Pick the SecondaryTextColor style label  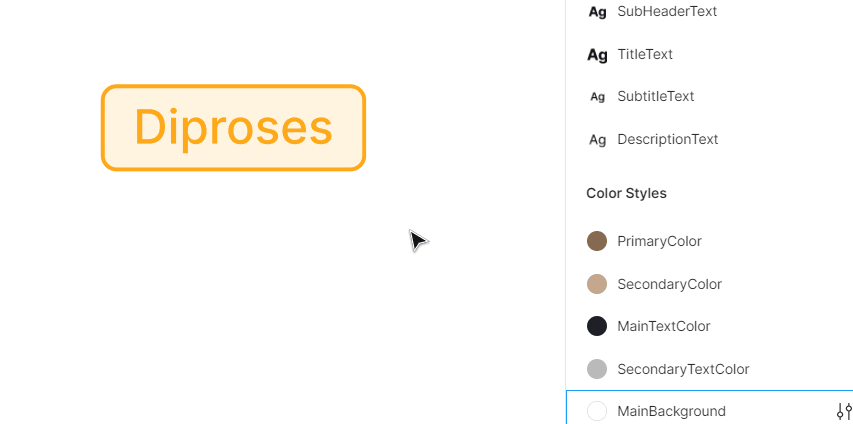[683, 369]
